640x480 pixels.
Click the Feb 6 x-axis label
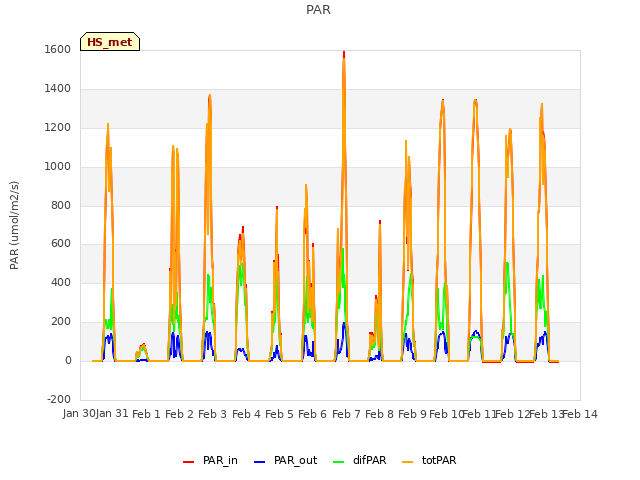312,414
